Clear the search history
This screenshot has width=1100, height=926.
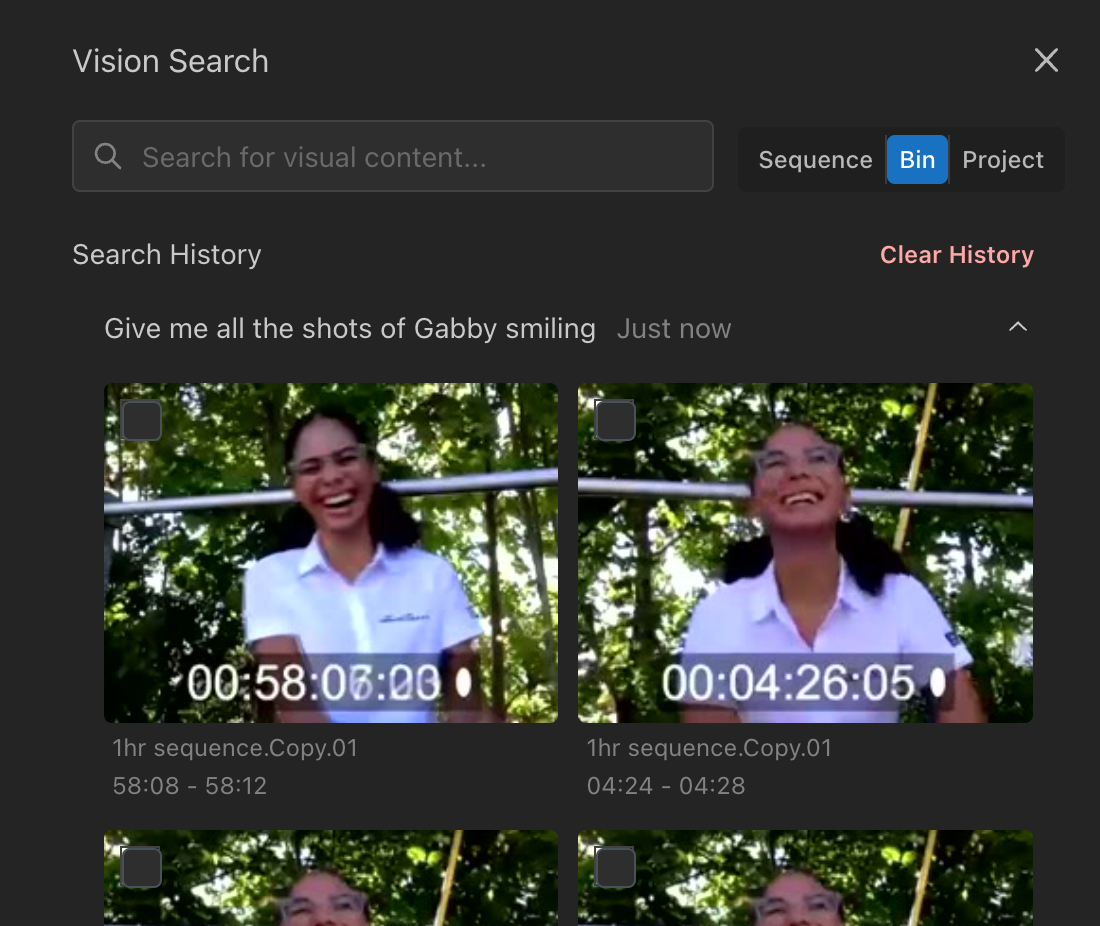point(957,255)
